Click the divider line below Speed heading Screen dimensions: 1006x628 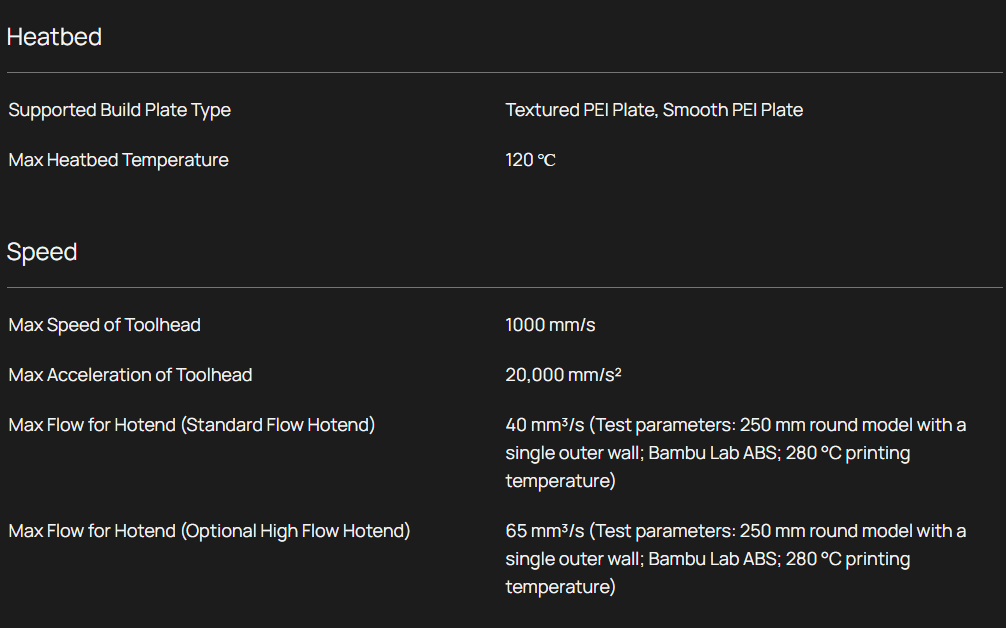tap(503, 287)
